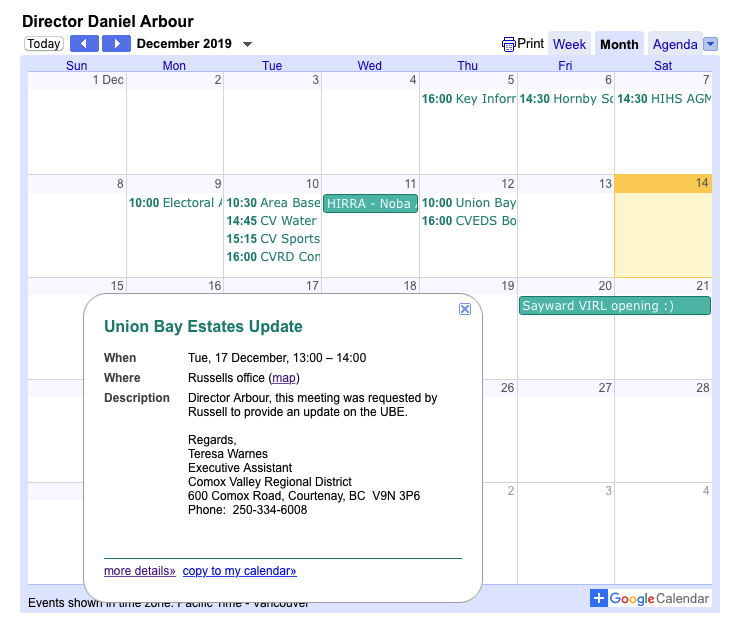This screenshot has width=746, height=630.
Task: Go to previous month arrow
Action: (84, 44)
